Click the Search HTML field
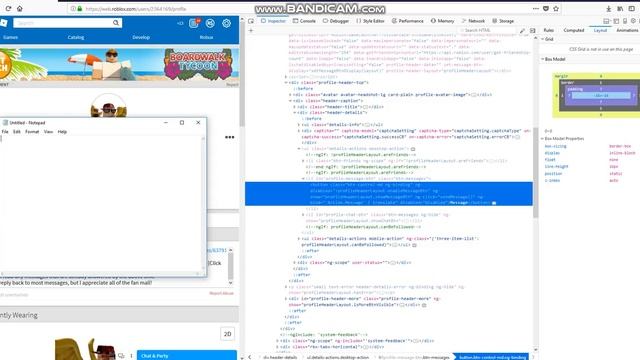The height and width of the screenshot is (360, 640). (488, 31)
